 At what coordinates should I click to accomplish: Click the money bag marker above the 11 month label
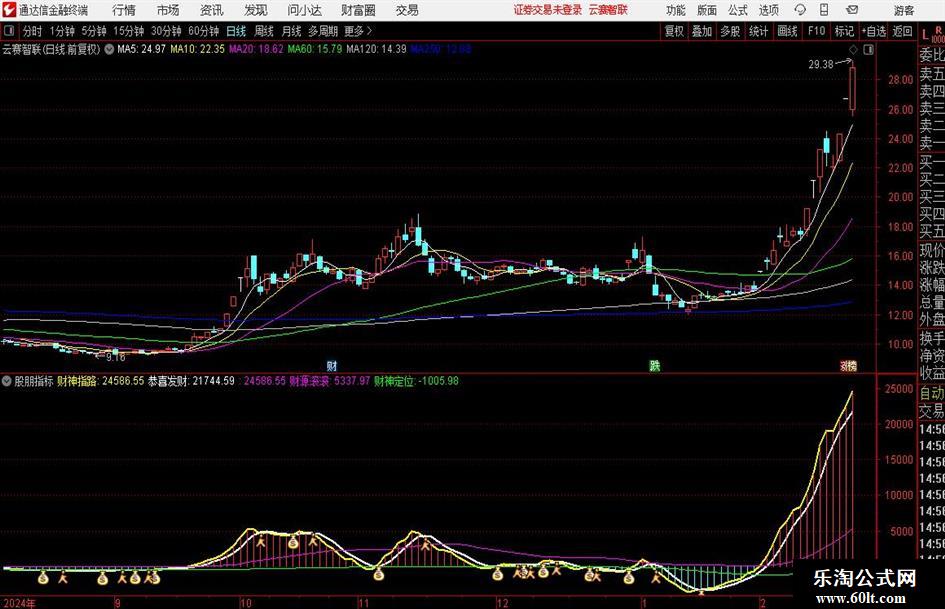click(378, 574)
